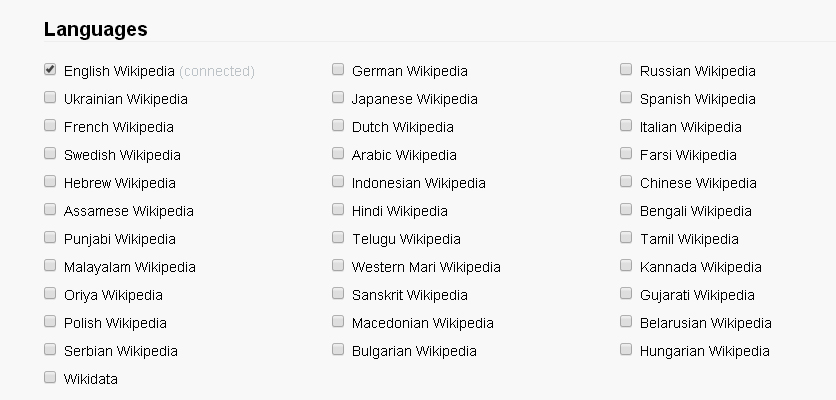Viewport: 836px width, 400px height.
Task: Select the Italian Wikipedia checkbox
Action: coord(626,125)
